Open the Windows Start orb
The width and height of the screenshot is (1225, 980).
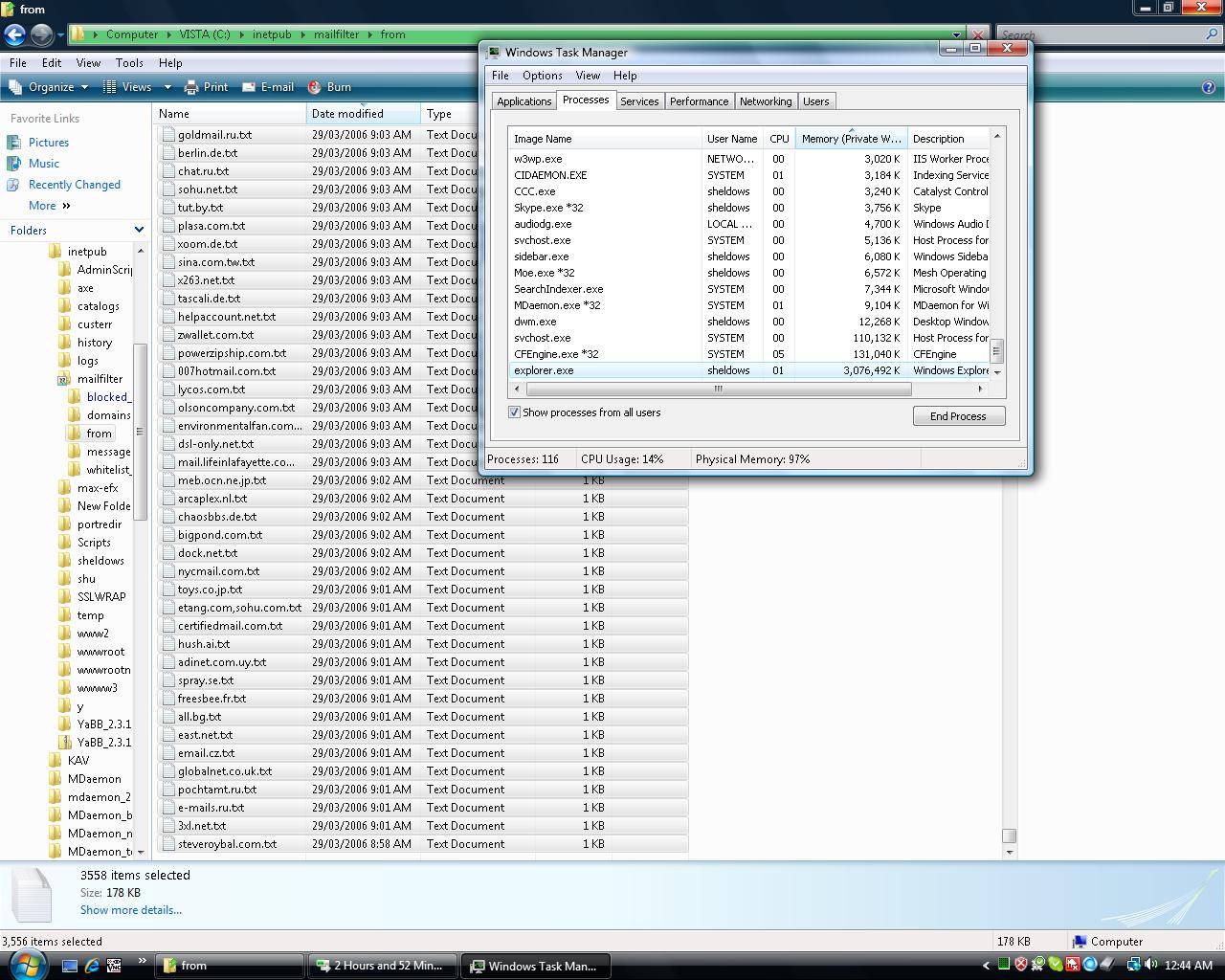point(25,965)
